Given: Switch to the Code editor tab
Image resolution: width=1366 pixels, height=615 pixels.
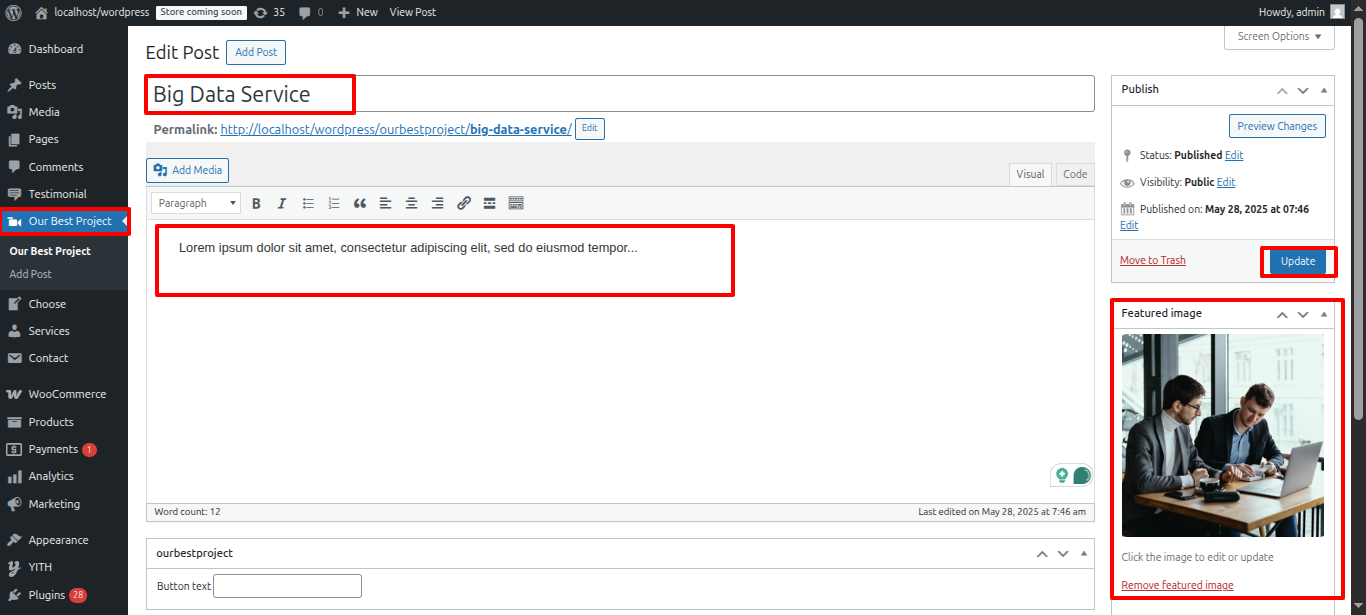Looking at the screenshot, I should 1075,174.
